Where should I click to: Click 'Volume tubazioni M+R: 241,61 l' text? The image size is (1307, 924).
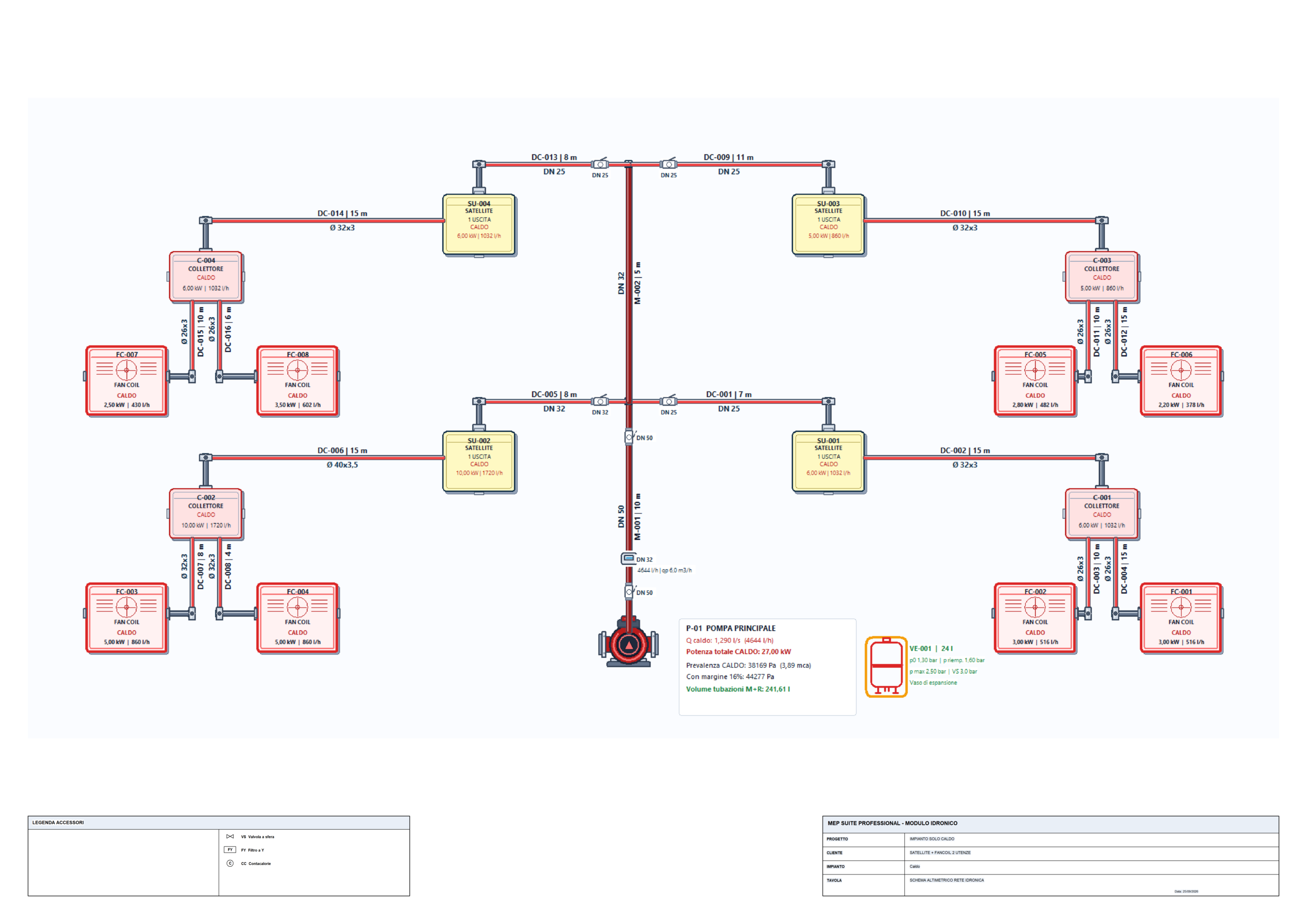(738, 689)
